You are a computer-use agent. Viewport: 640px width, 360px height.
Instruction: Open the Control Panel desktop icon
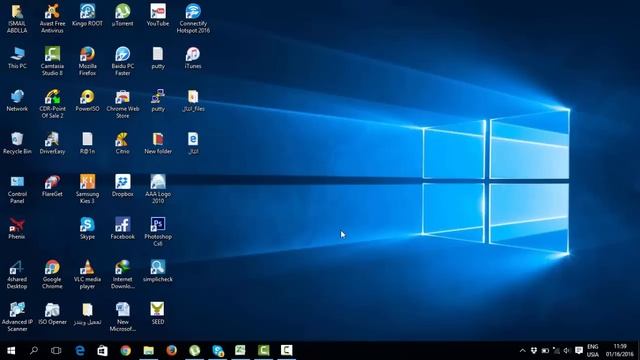click(x=17, y=189)
